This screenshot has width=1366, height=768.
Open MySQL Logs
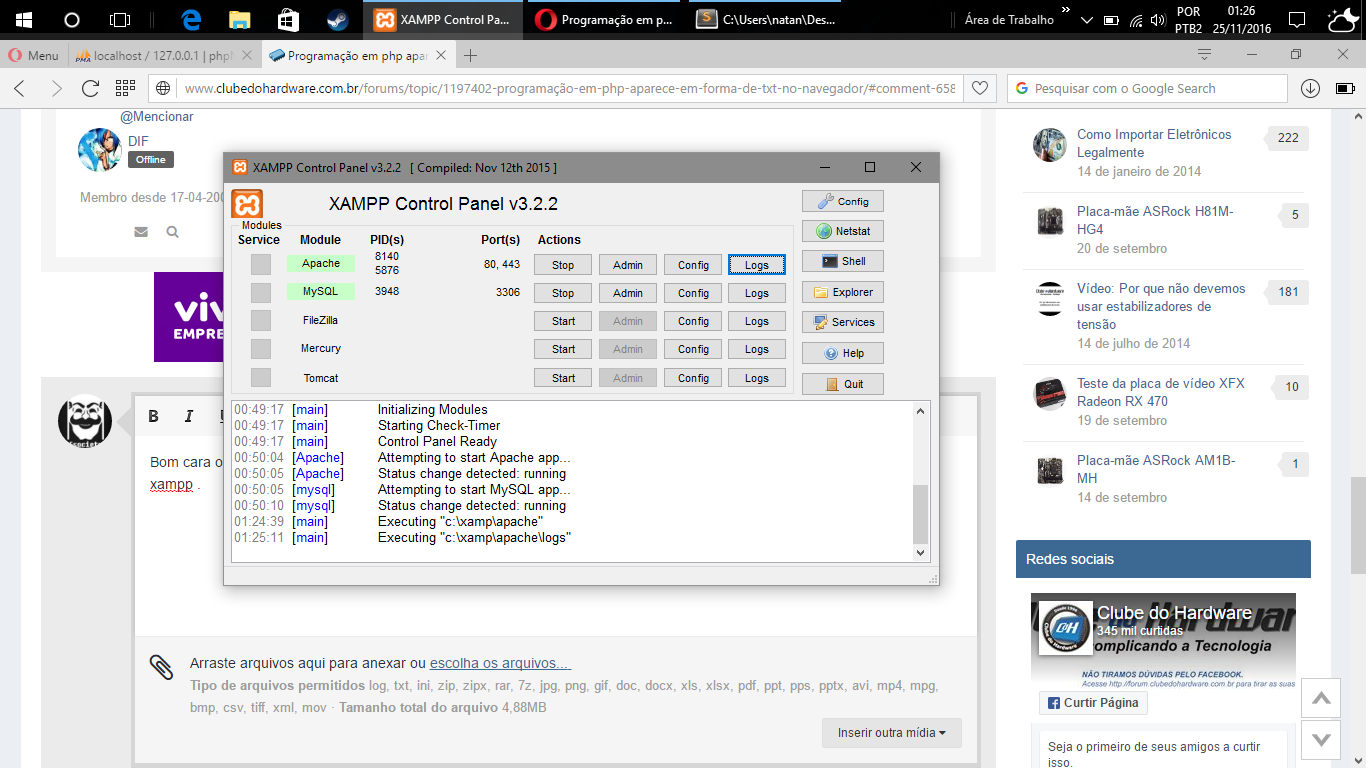point(757,293)
